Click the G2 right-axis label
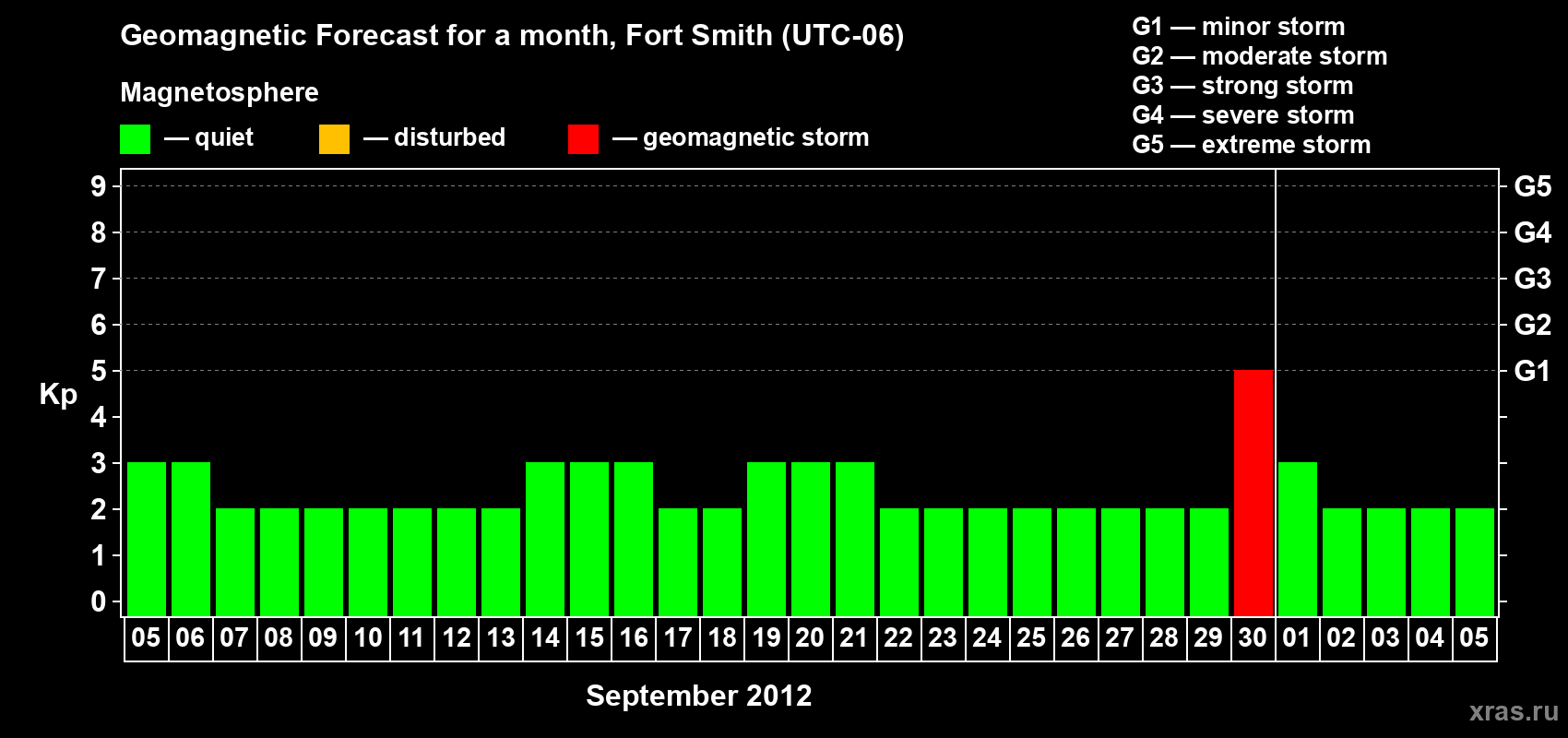This screenshot has width=1568, height=738. coord(1533,325)
